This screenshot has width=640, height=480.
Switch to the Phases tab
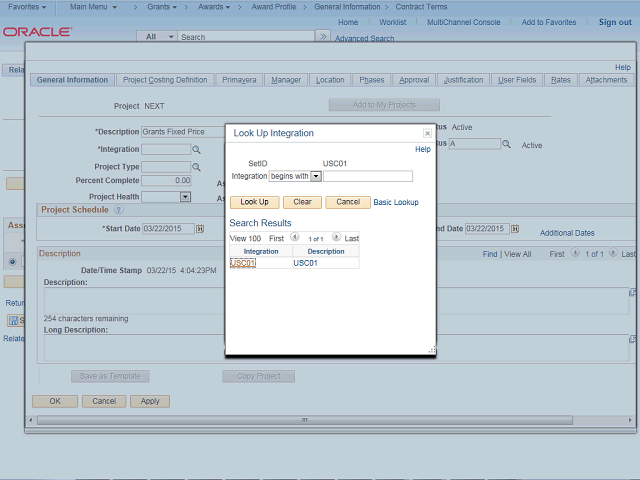pyautogui.click(x=371, y=80)
